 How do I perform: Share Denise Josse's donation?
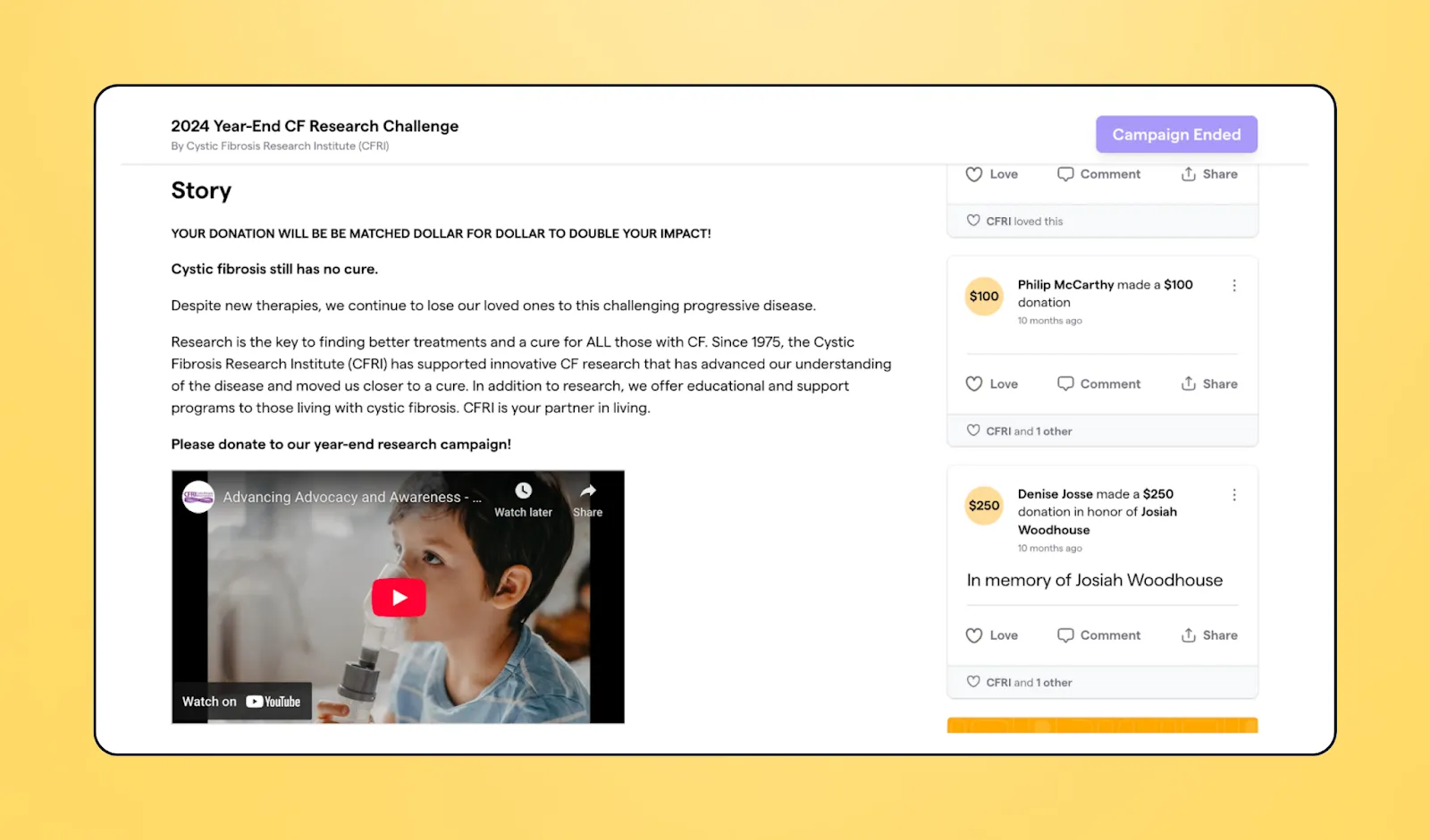[x=1209, y=635]
